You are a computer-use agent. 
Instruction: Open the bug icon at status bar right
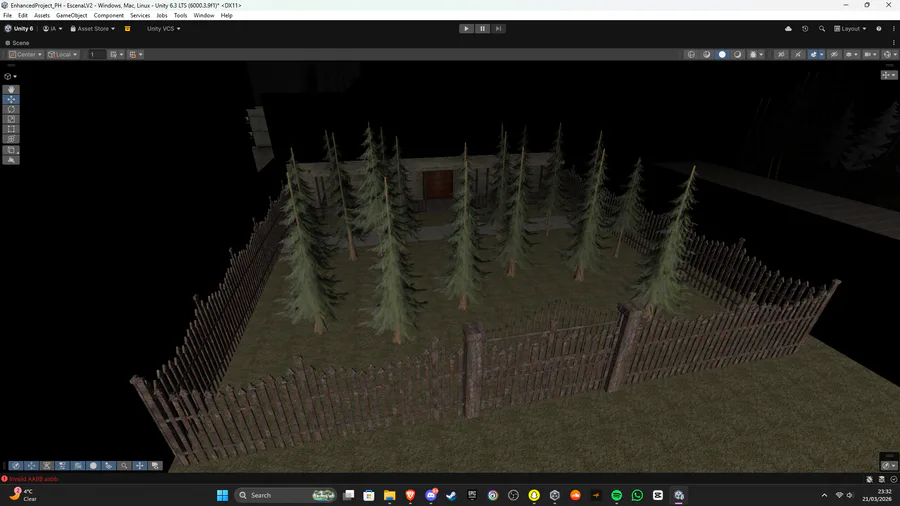[x=870, y=479]
